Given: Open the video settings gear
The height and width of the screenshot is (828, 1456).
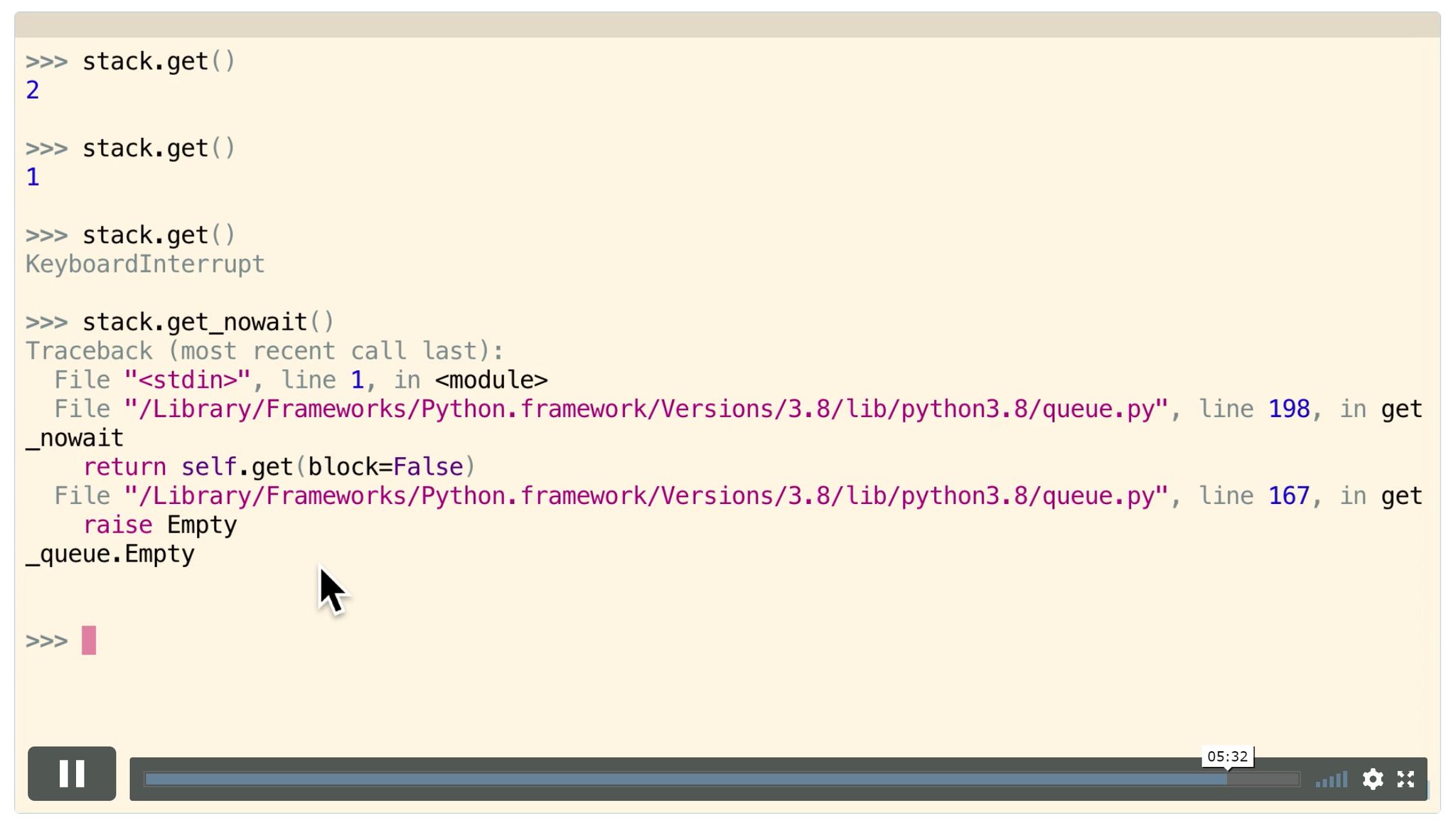Looking at the screenshot, I should click(x=1372, y=779).
